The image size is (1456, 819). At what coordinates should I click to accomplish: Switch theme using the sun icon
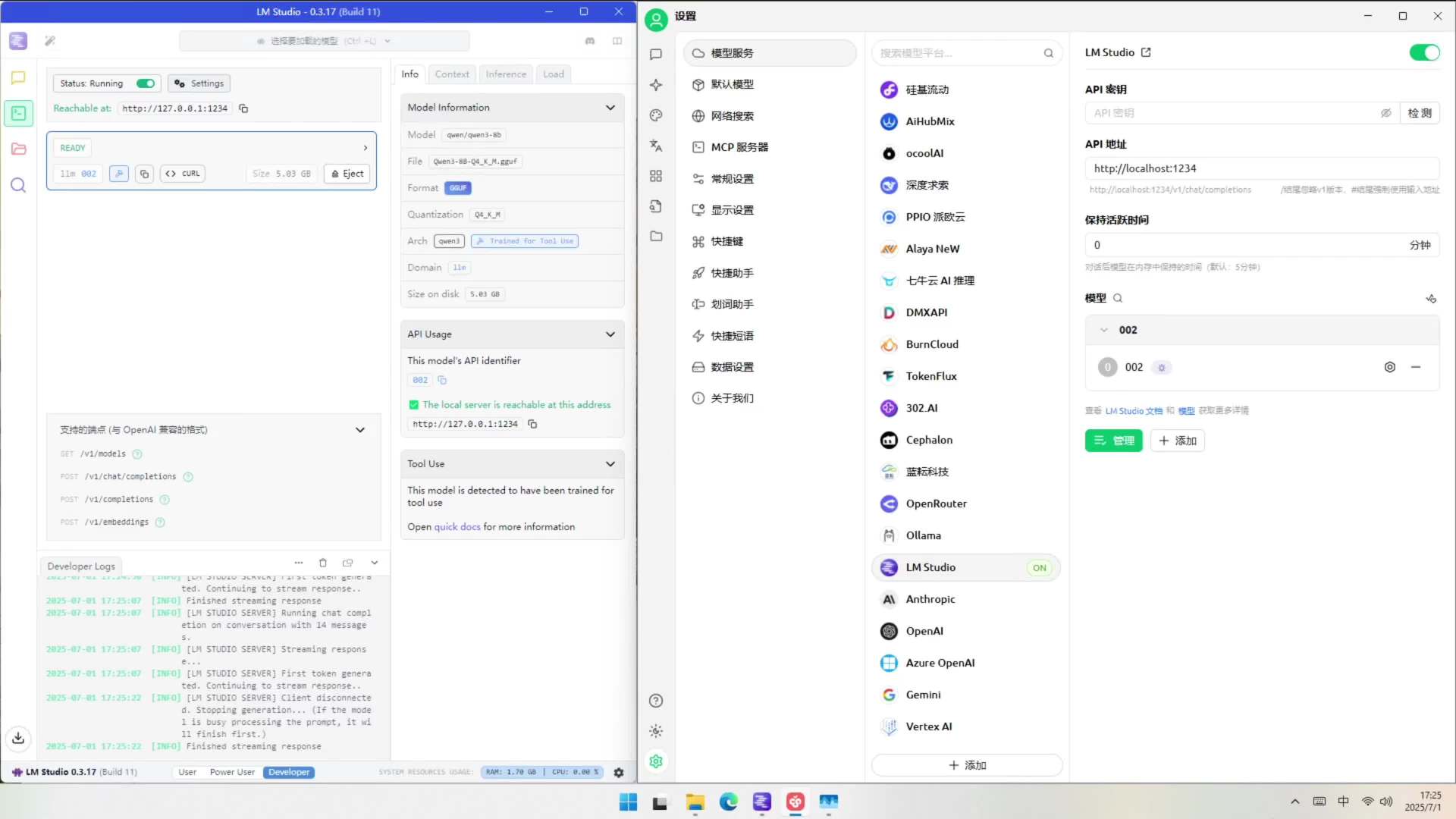pyautogui.click(x=656, y=731)
